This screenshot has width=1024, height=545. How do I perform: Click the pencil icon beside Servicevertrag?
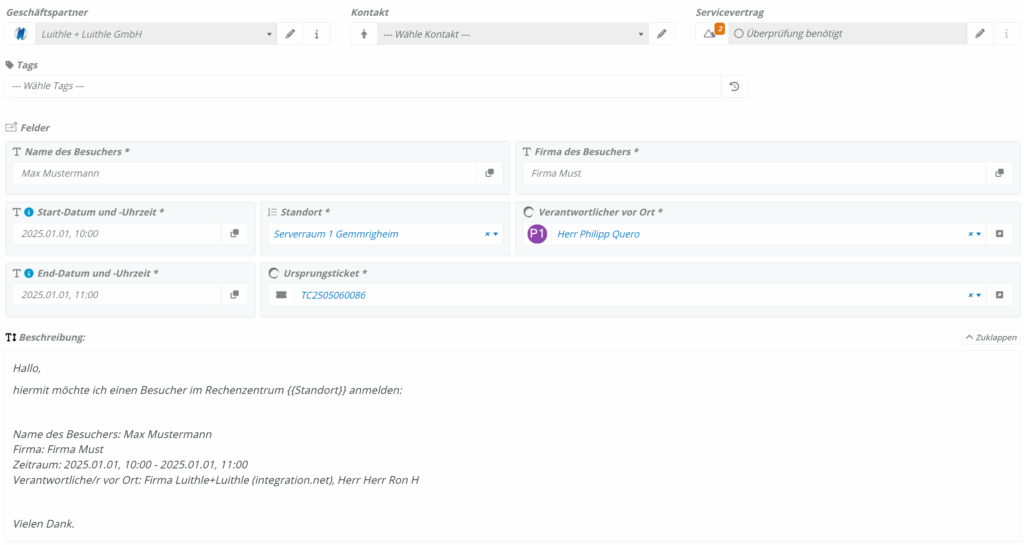(980, 34)
